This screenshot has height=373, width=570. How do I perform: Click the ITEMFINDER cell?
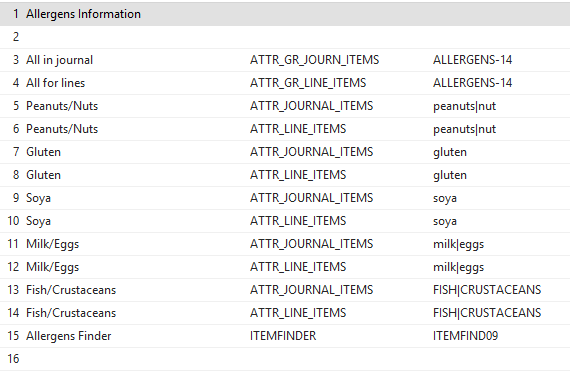tap(283, 336)
